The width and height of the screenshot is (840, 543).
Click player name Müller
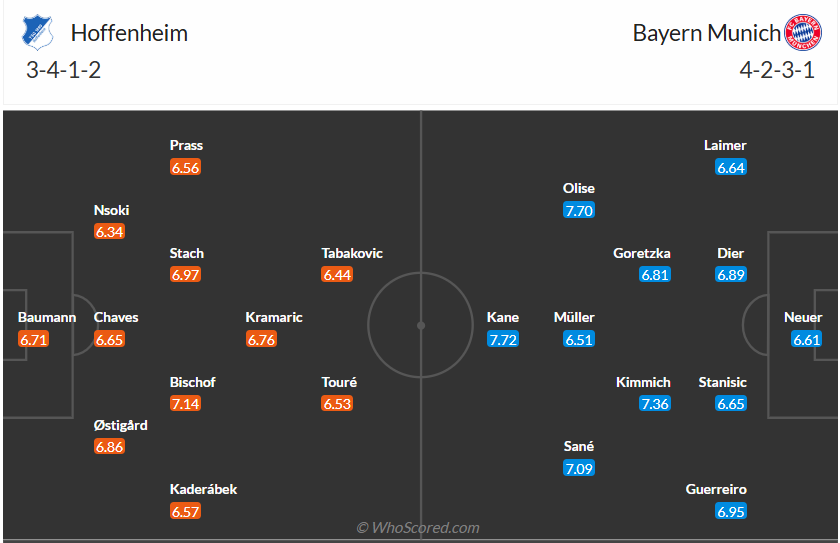click(574, 318)
